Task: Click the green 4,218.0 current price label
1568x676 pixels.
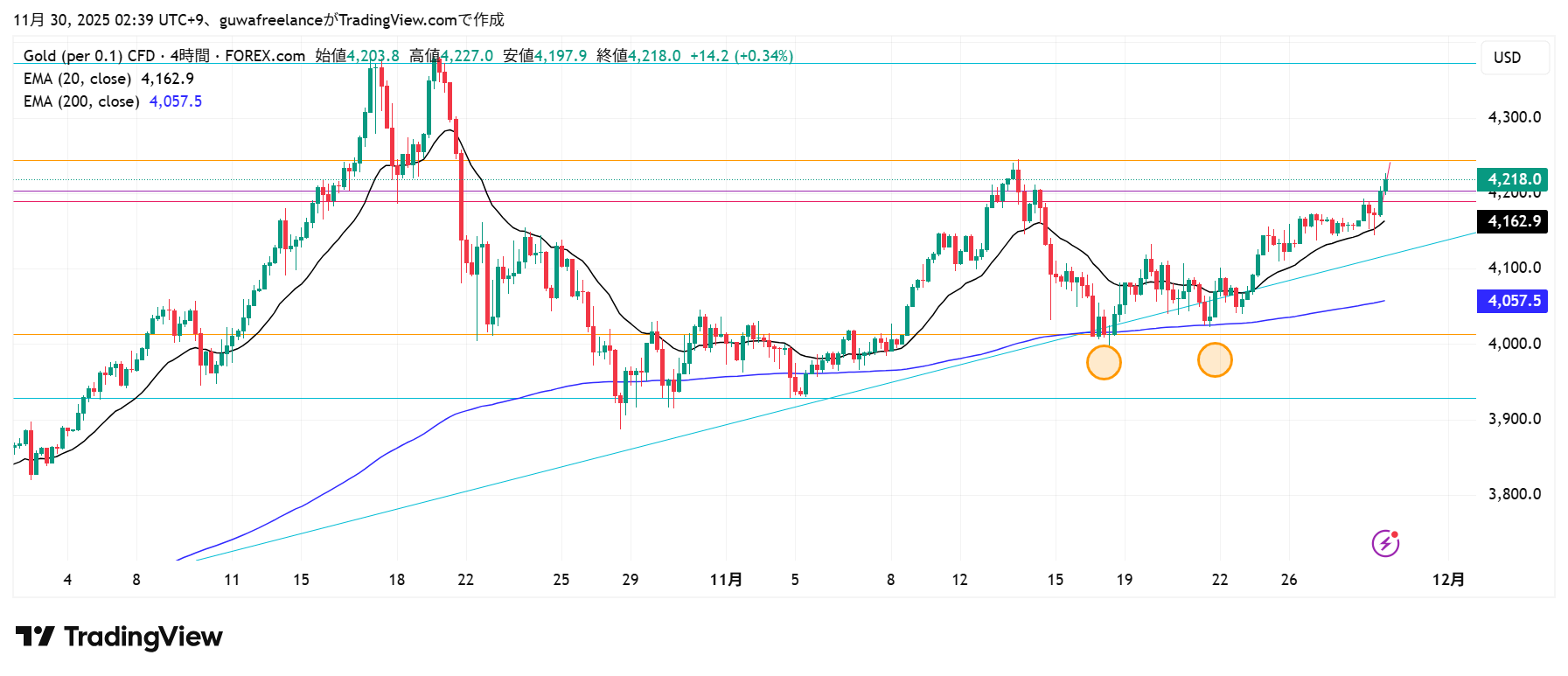Action: pyautogui.click(x=1514, y=179)
